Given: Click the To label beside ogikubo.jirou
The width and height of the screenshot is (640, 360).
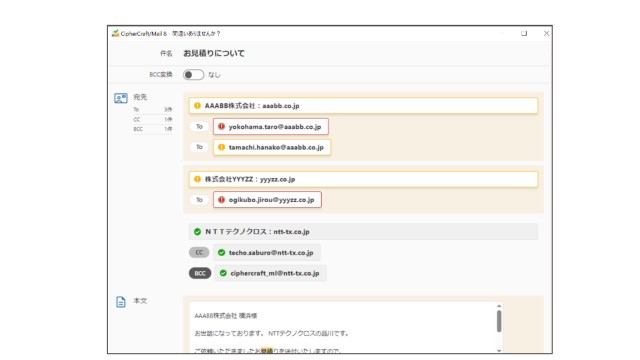Looking at the screenshot, I should [199, 200].
